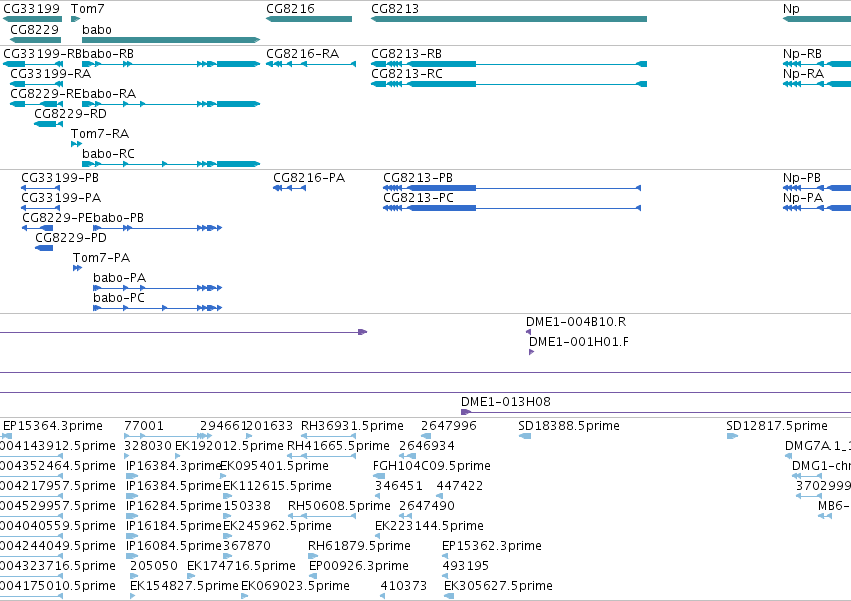Click the CG33199-RA transcript label
The width and height of the screenshot is (851, 601).
[x=50, y=74]
